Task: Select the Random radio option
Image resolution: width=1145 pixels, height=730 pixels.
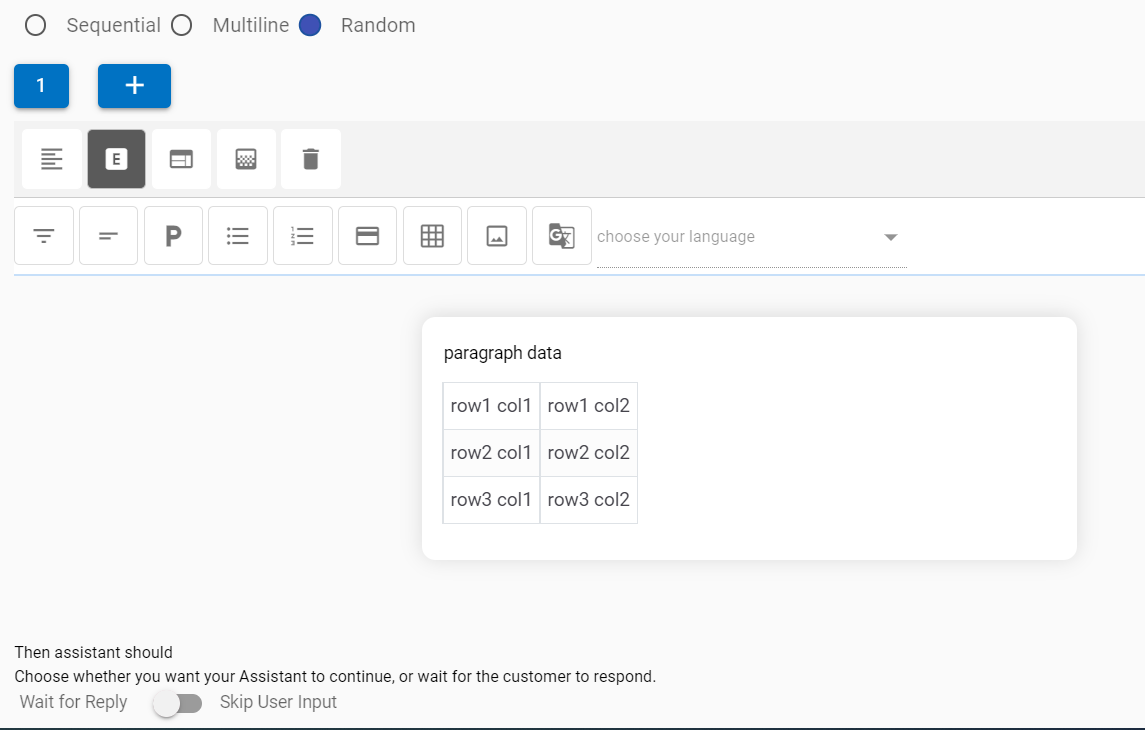Action: [310, 26]
